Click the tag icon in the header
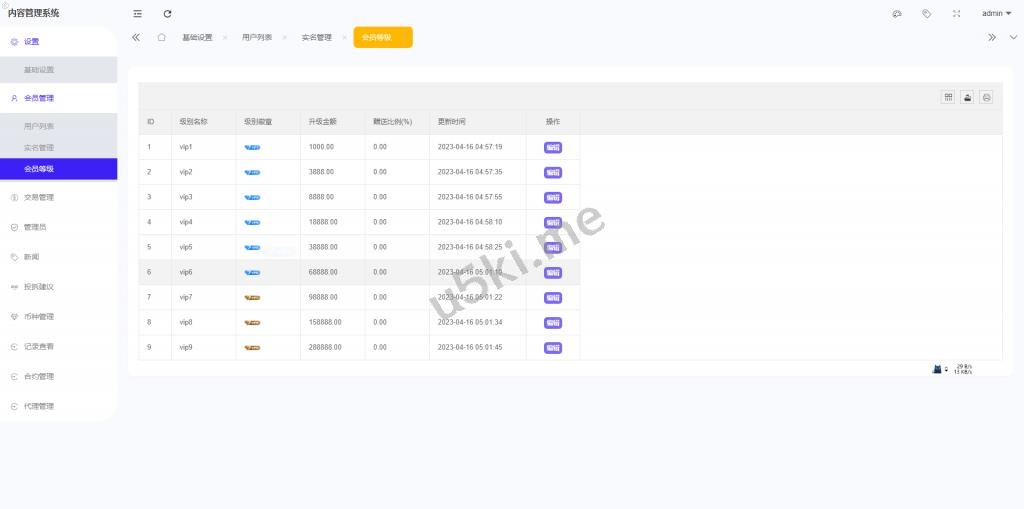The height and width of the screenshot is (509, 1024). point(927,13)
